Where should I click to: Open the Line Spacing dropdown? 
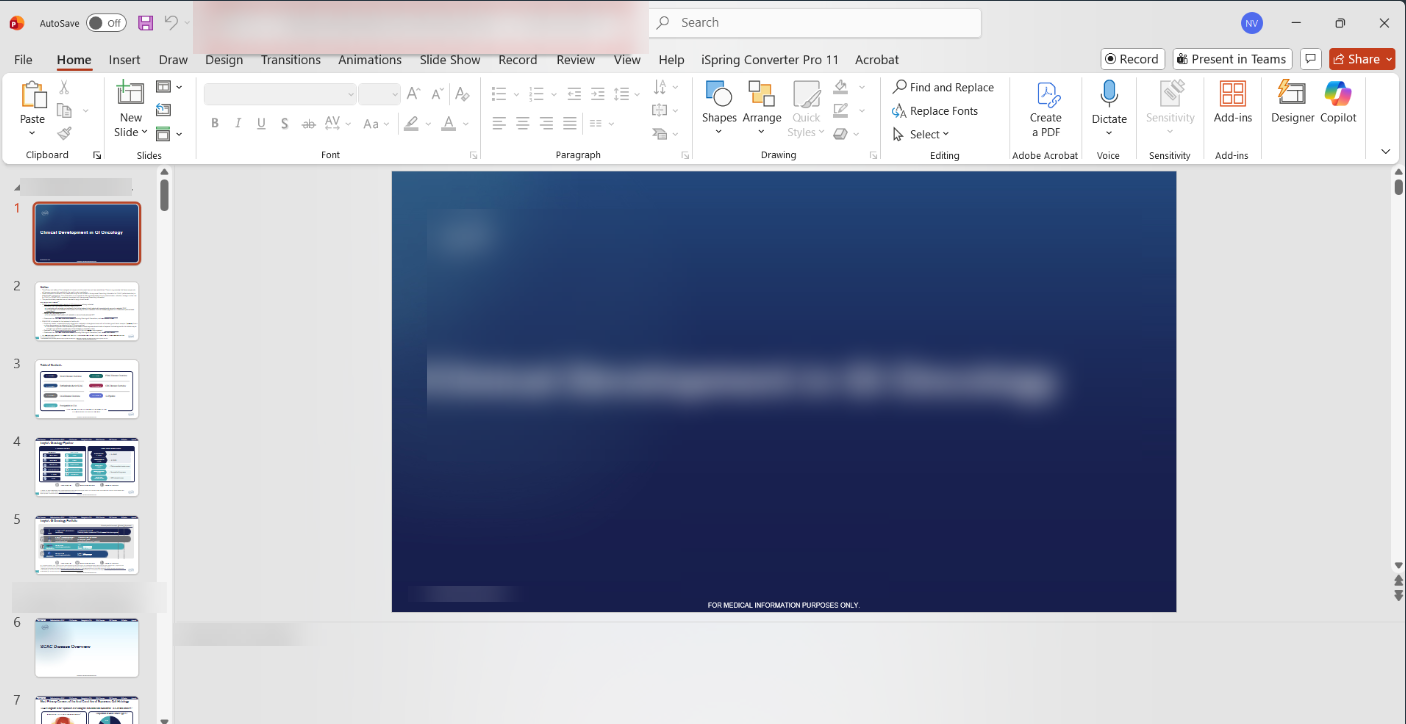point(627,94)
